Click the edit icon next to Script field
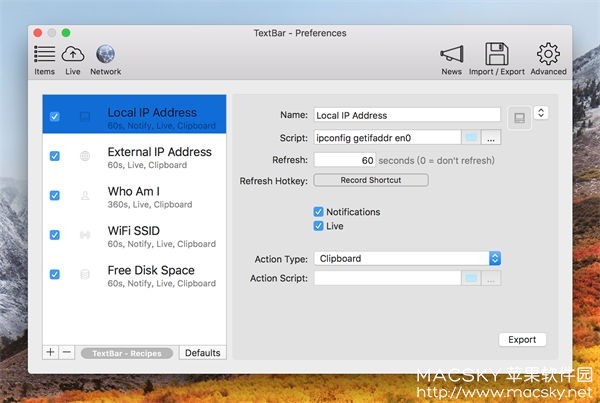This screenshot has width=600, height=403. [x=471, y=137]
